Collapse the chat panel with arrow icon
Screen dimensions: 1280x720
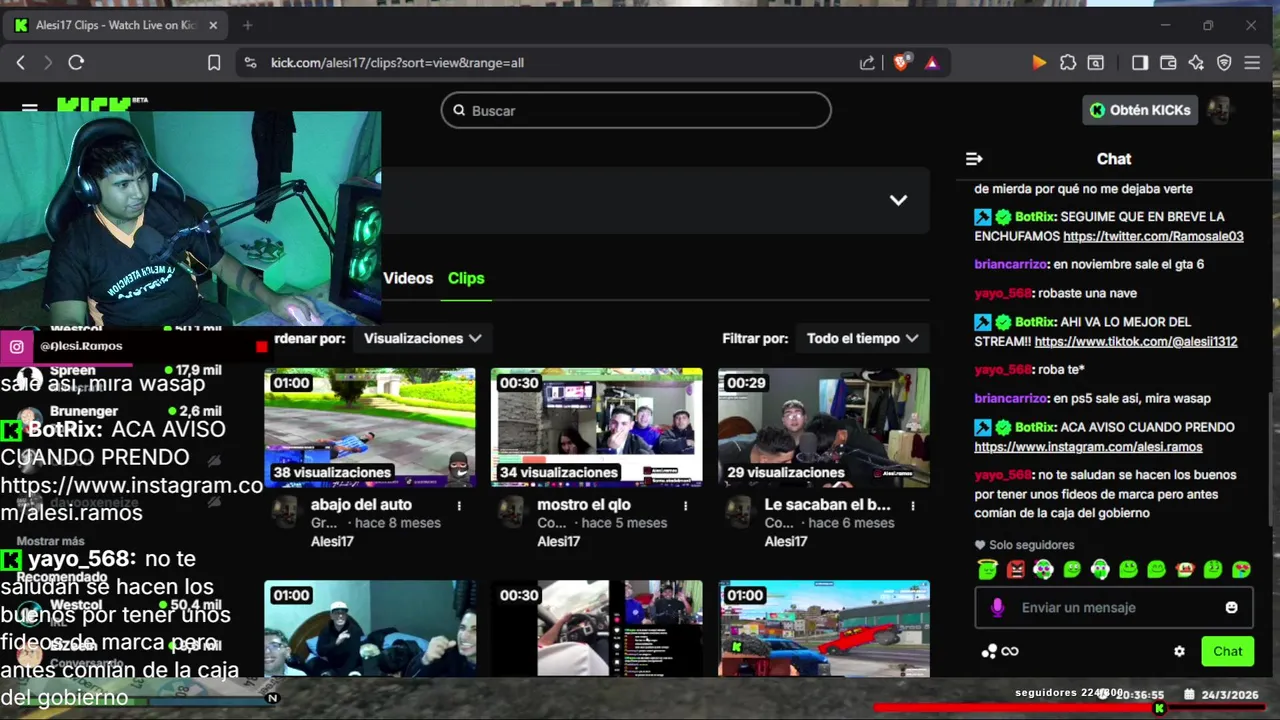[x=974, y=159]
